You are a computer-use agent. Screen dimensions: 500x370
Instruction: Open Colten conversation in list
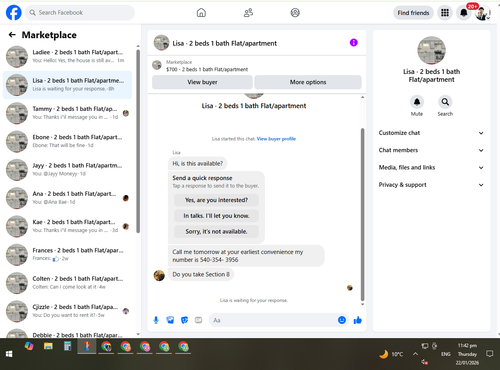[x=67, y=283]
